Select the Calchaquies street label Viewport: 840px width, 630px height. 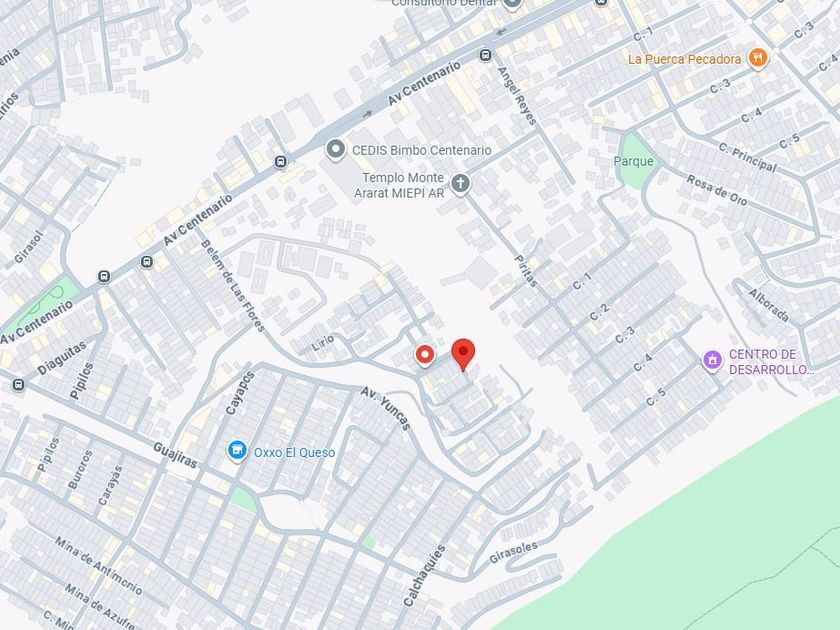[x=424, y=575]
